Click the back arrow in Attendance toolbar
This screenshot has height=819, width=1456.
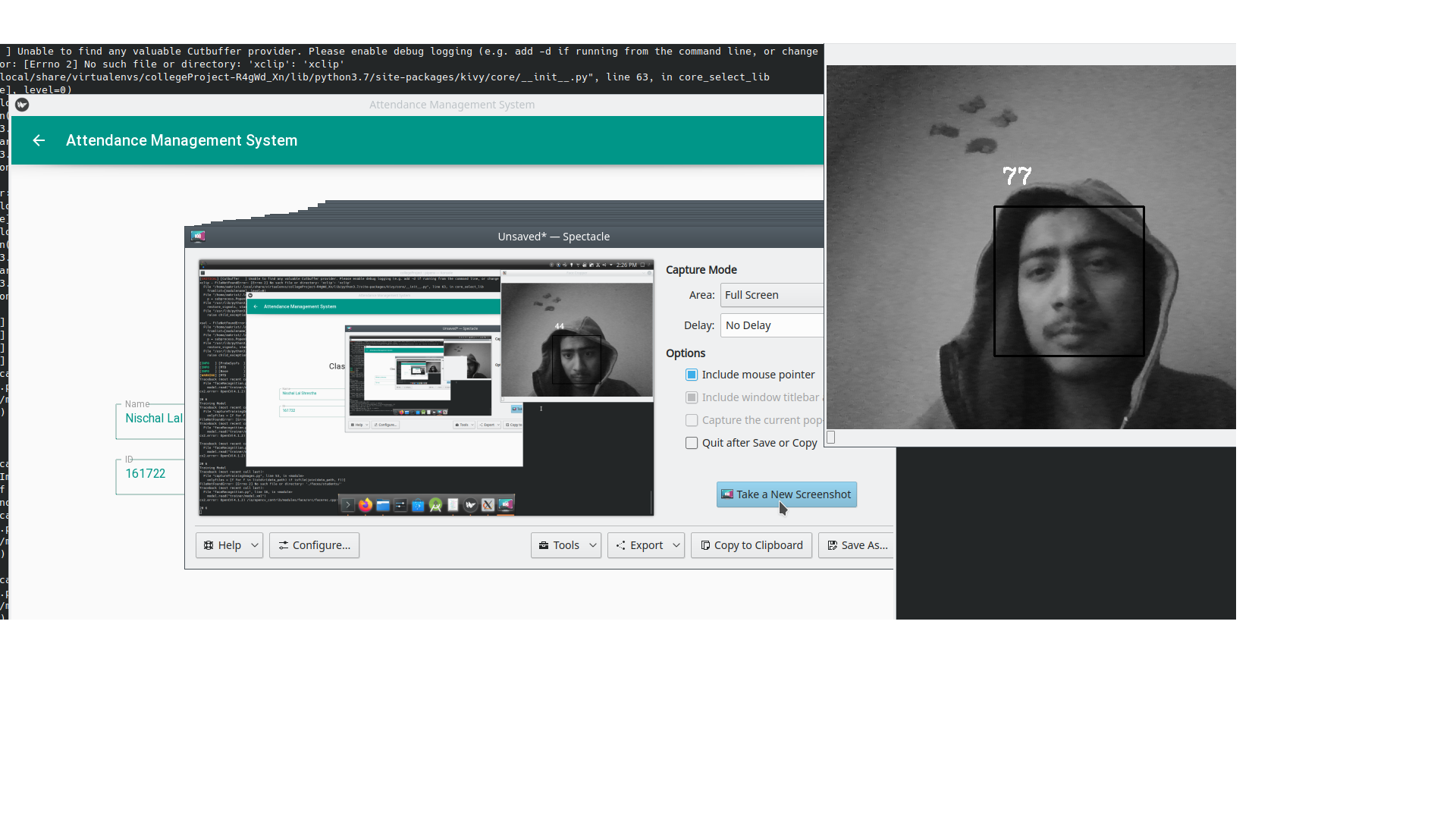[x=39, y=140]
